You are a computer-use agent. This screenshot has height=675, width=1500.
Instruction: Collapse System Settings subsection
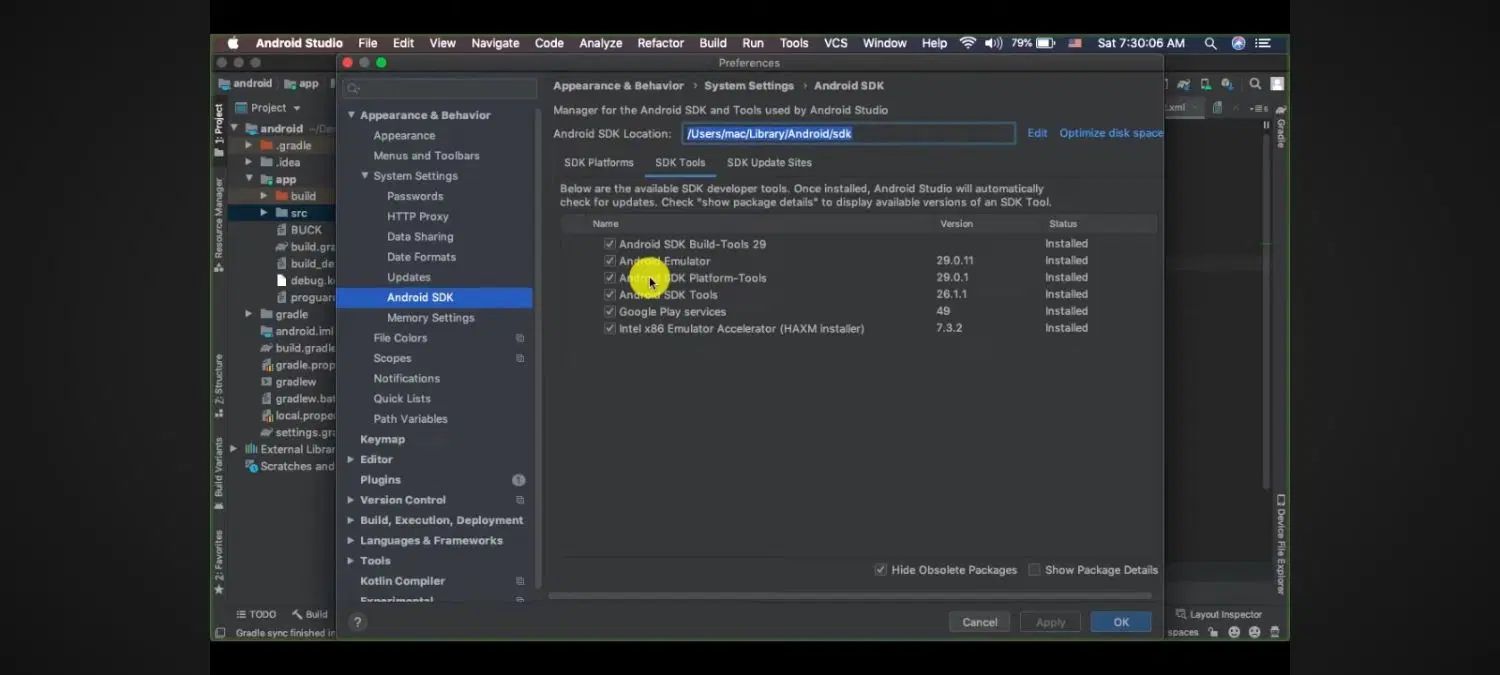pos(365,176)
